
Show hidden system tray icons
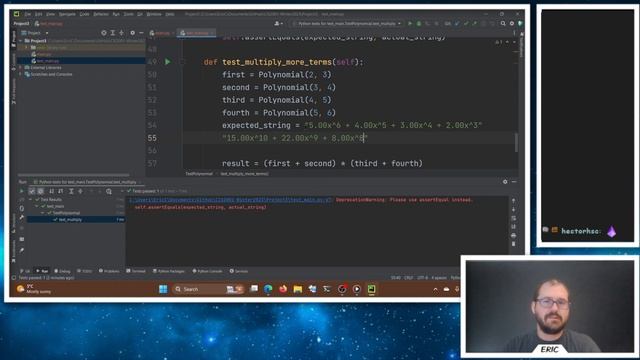[435, 289]
